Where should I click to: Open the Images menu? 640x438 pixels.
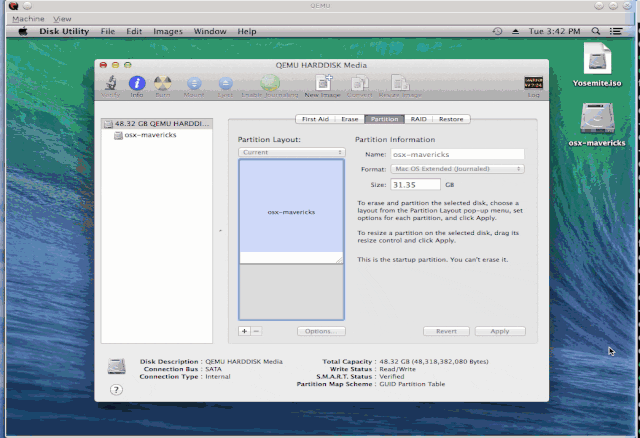click(168, 31)
